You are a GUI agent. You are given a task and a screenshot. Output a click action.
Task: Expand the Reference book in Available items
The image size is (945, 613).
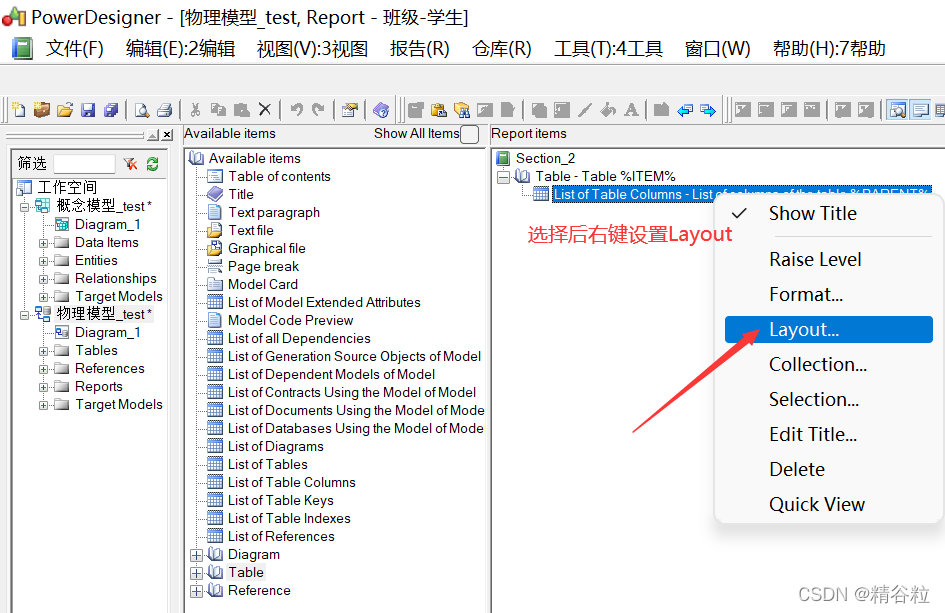(x=196, y=591)
